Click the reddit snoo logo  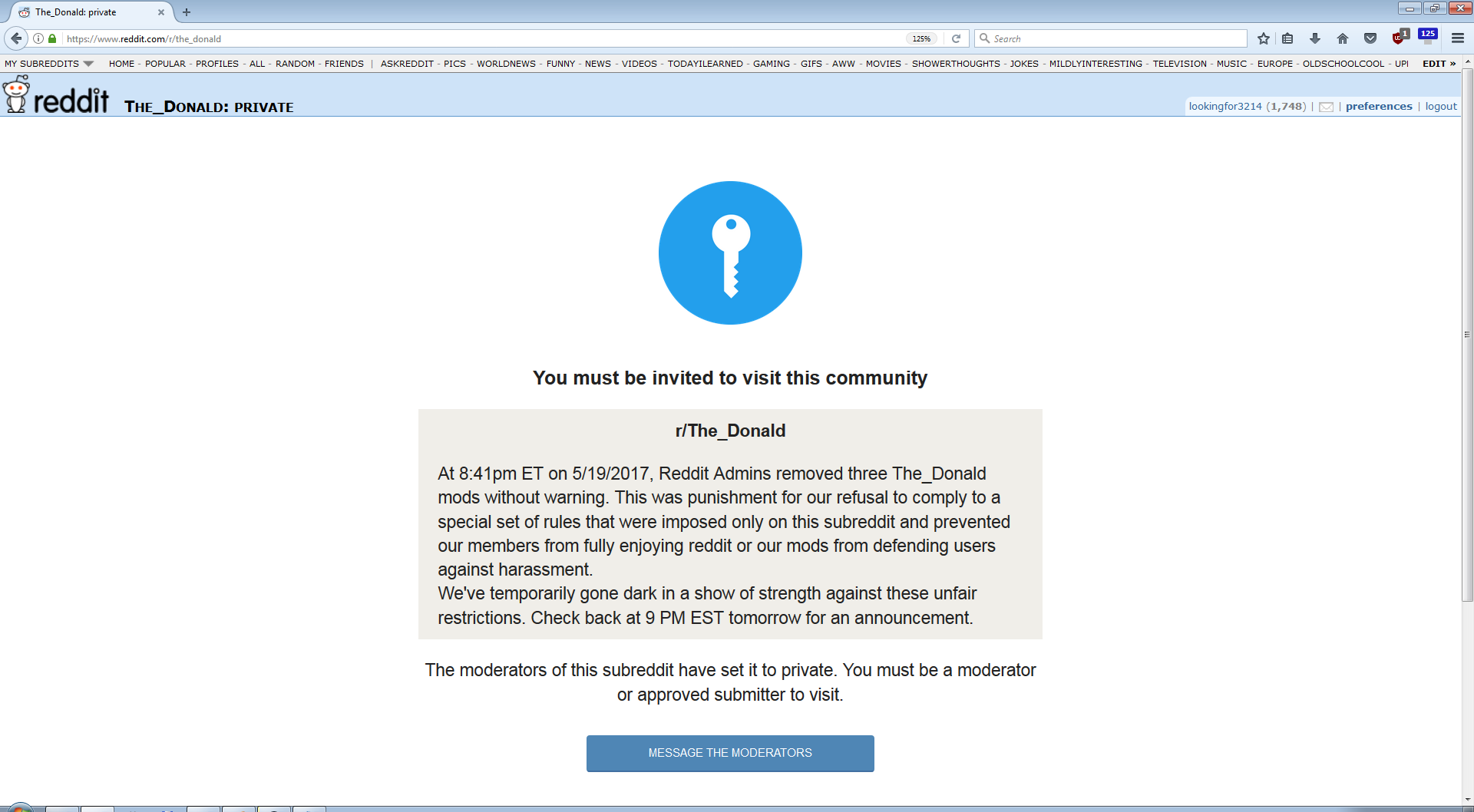coord(16,94)
